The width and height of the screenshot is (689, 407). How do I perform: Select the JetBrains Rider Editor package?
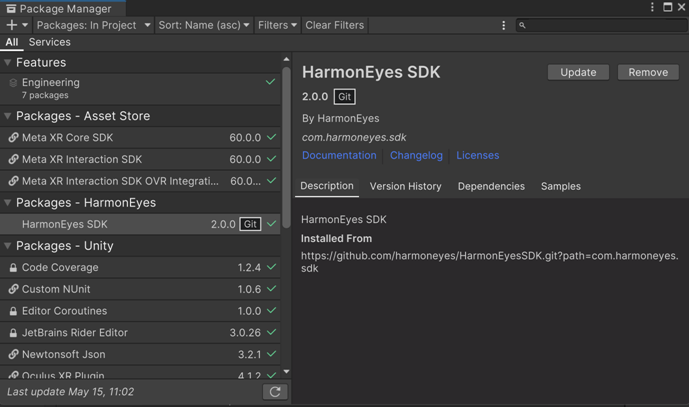click(140, 332)
